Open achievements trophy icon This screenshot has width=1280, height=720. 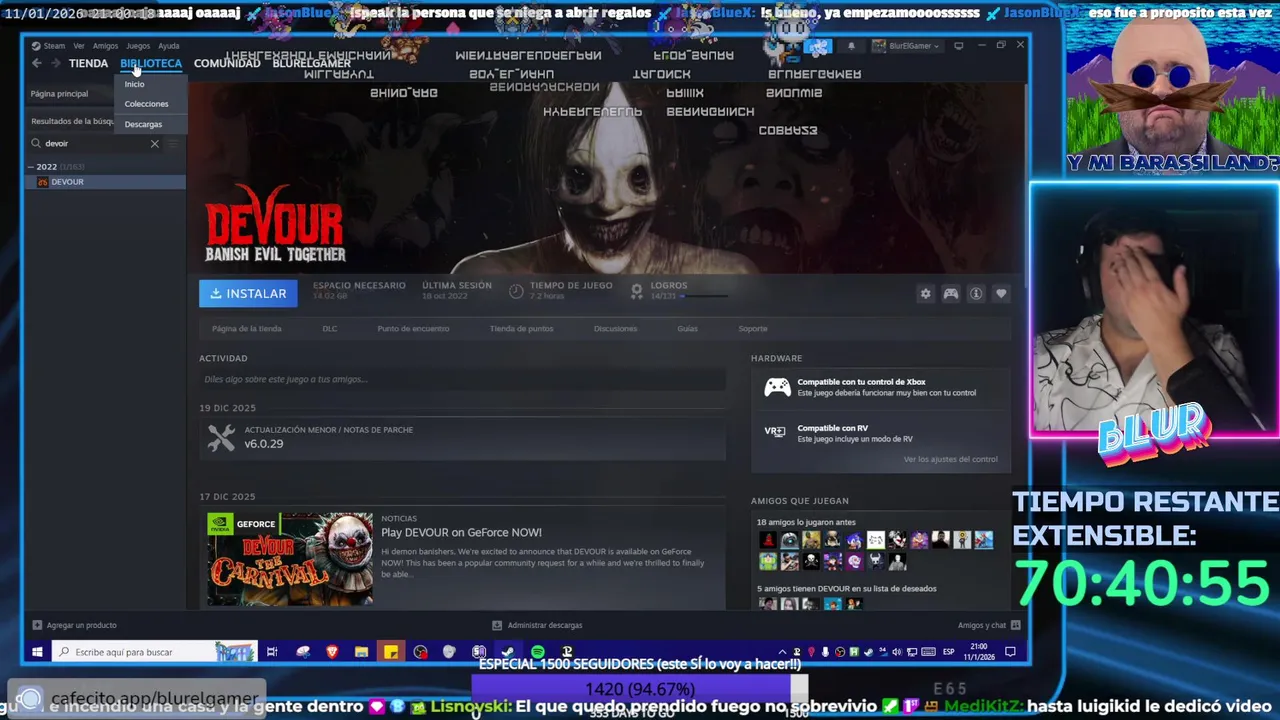point(636,290)
